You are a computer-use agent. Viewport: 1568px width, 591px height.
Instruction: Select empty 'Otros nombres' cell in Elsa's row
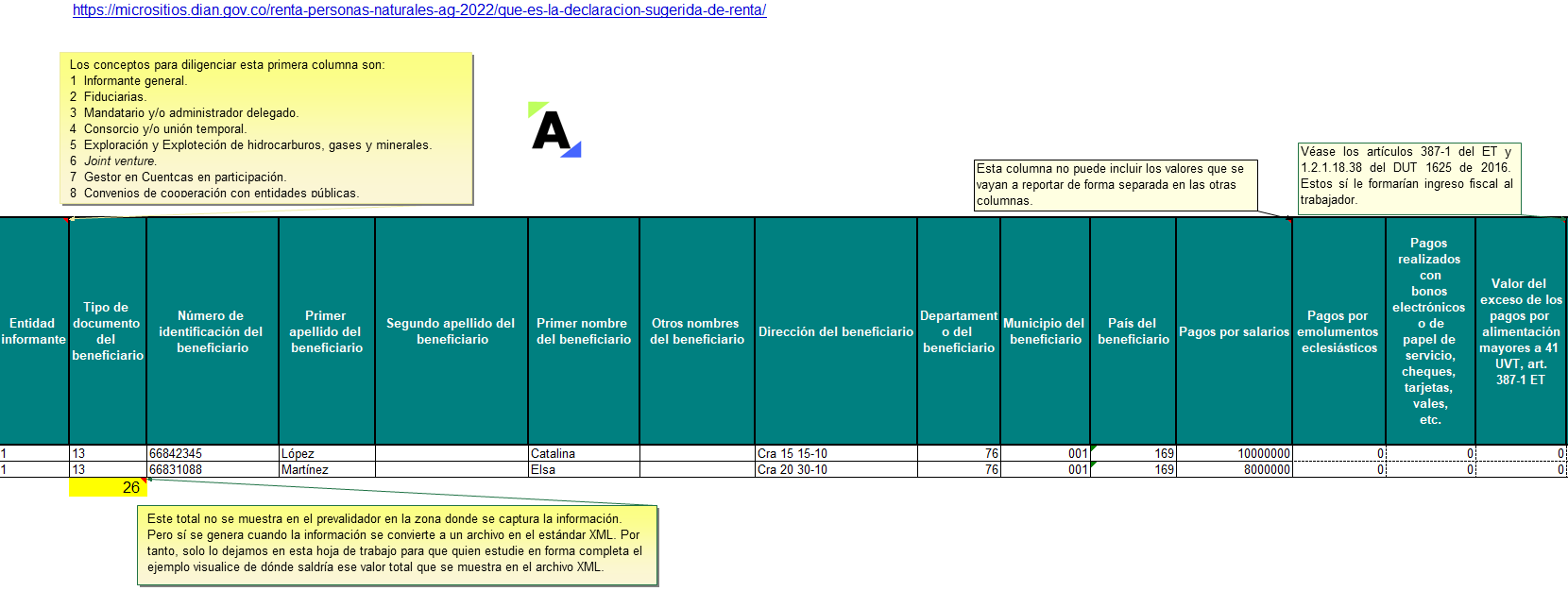pos(697,469)
